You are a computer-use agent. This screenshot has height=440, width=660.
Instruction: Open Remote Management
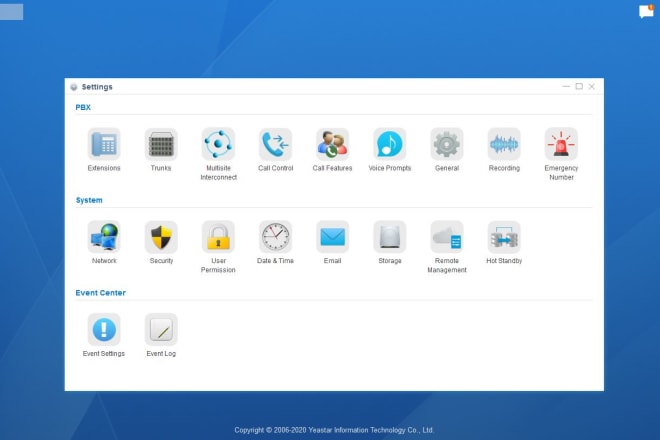click(447, 237)
